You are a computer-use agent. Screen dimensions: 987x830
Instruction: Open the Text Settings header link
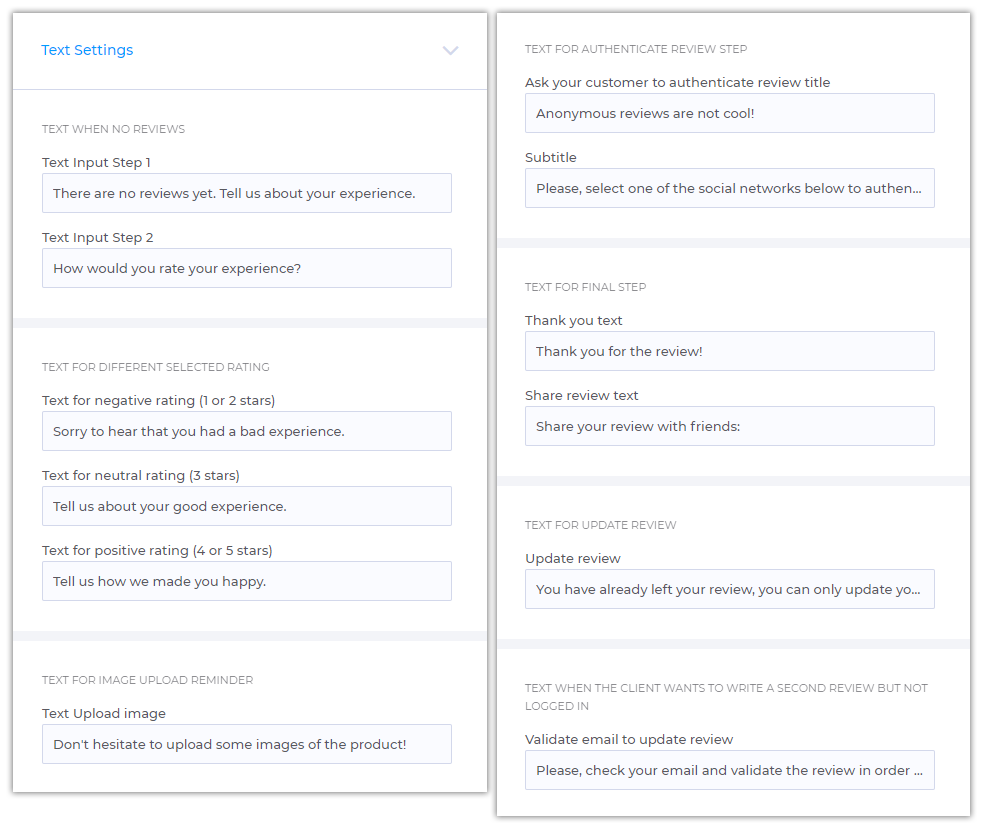pos(87,50)
